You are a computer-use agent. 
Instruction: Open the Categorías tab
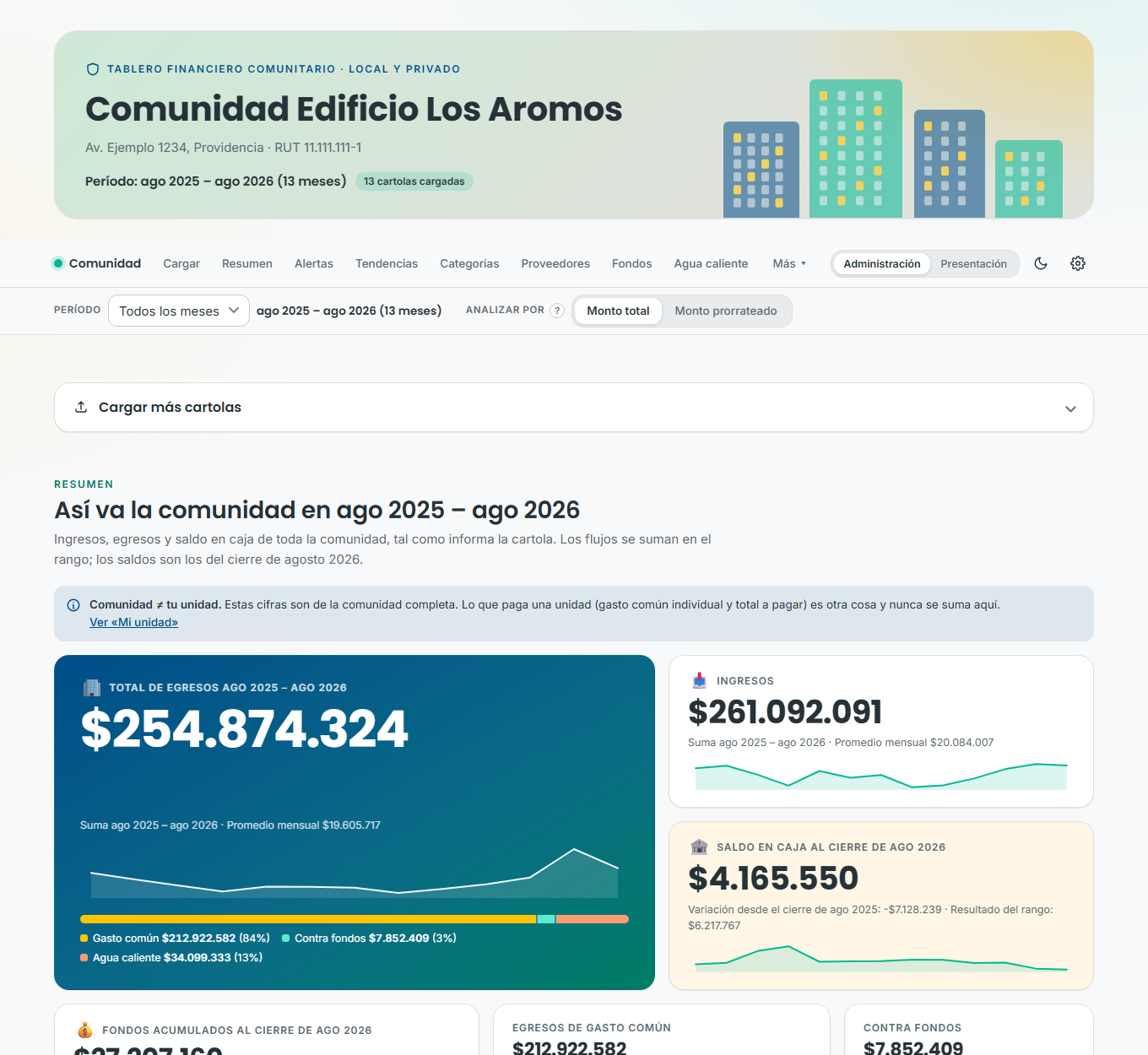coord(469,263)
